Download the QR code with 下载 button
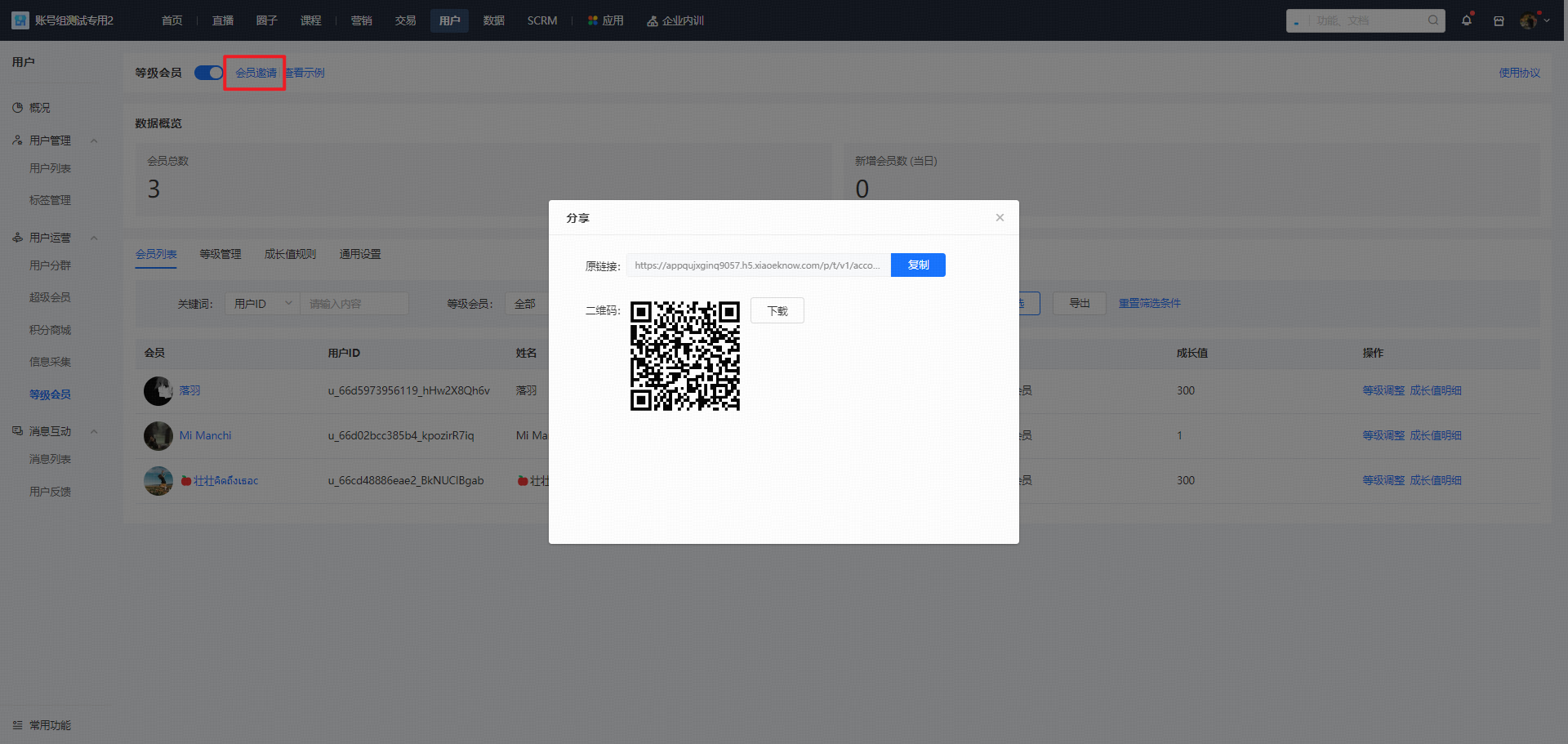The width and height of the screenshot is (1568, 744). pyautogui.click(x=777, y=310)
